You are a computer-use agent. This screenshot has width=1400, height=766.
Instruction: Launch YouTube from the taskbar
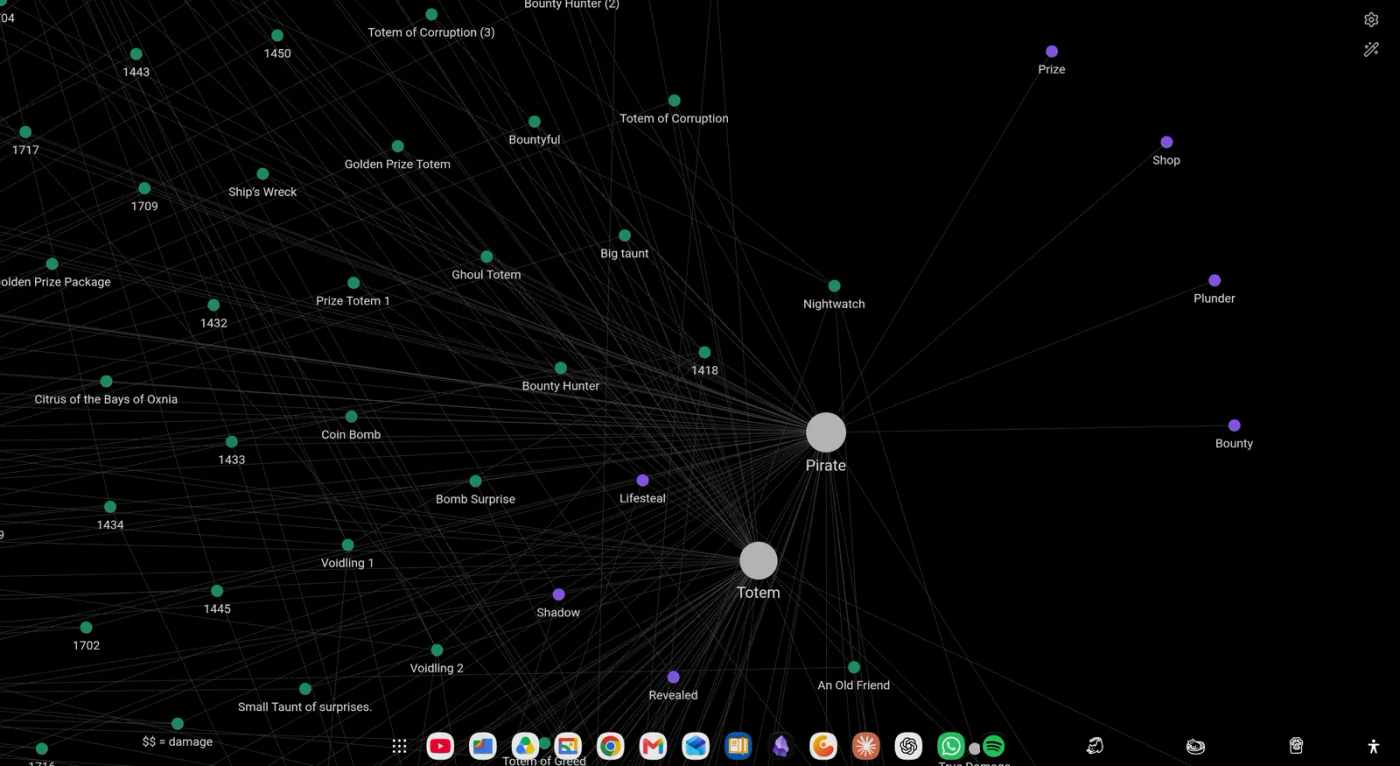click(440, 746)
